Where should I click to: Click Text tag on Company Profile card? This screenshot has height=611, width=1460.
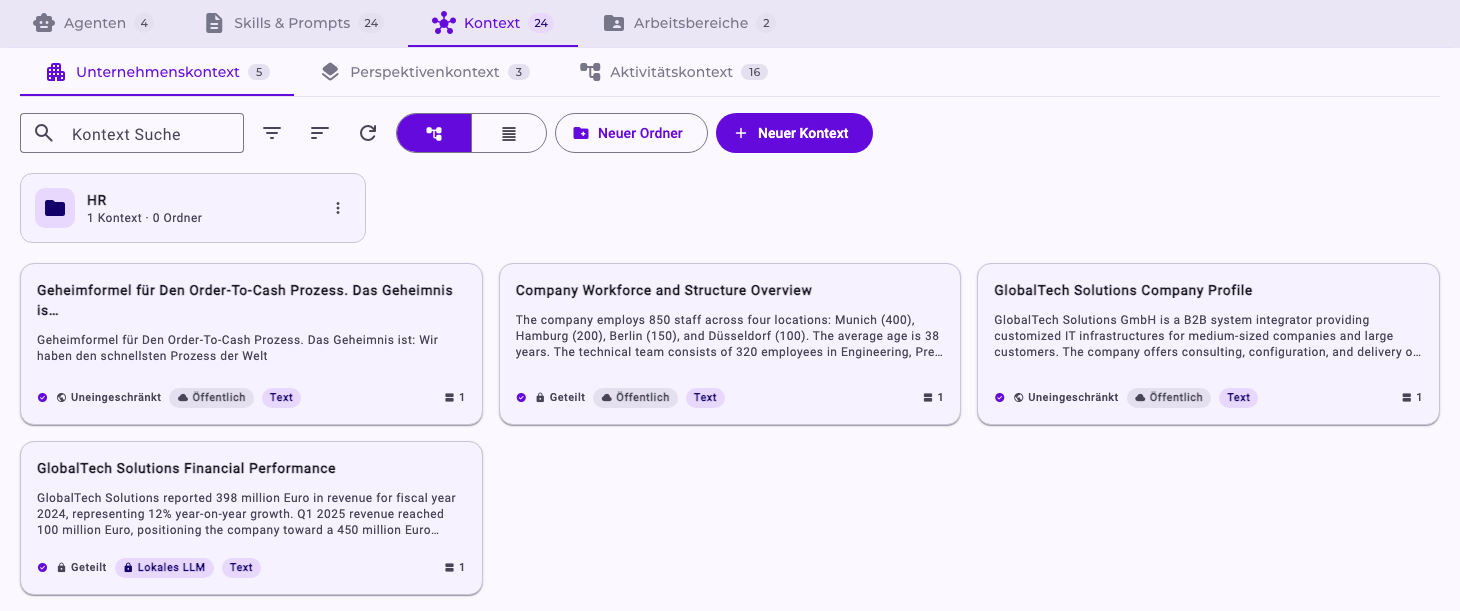click(1238, 397)
